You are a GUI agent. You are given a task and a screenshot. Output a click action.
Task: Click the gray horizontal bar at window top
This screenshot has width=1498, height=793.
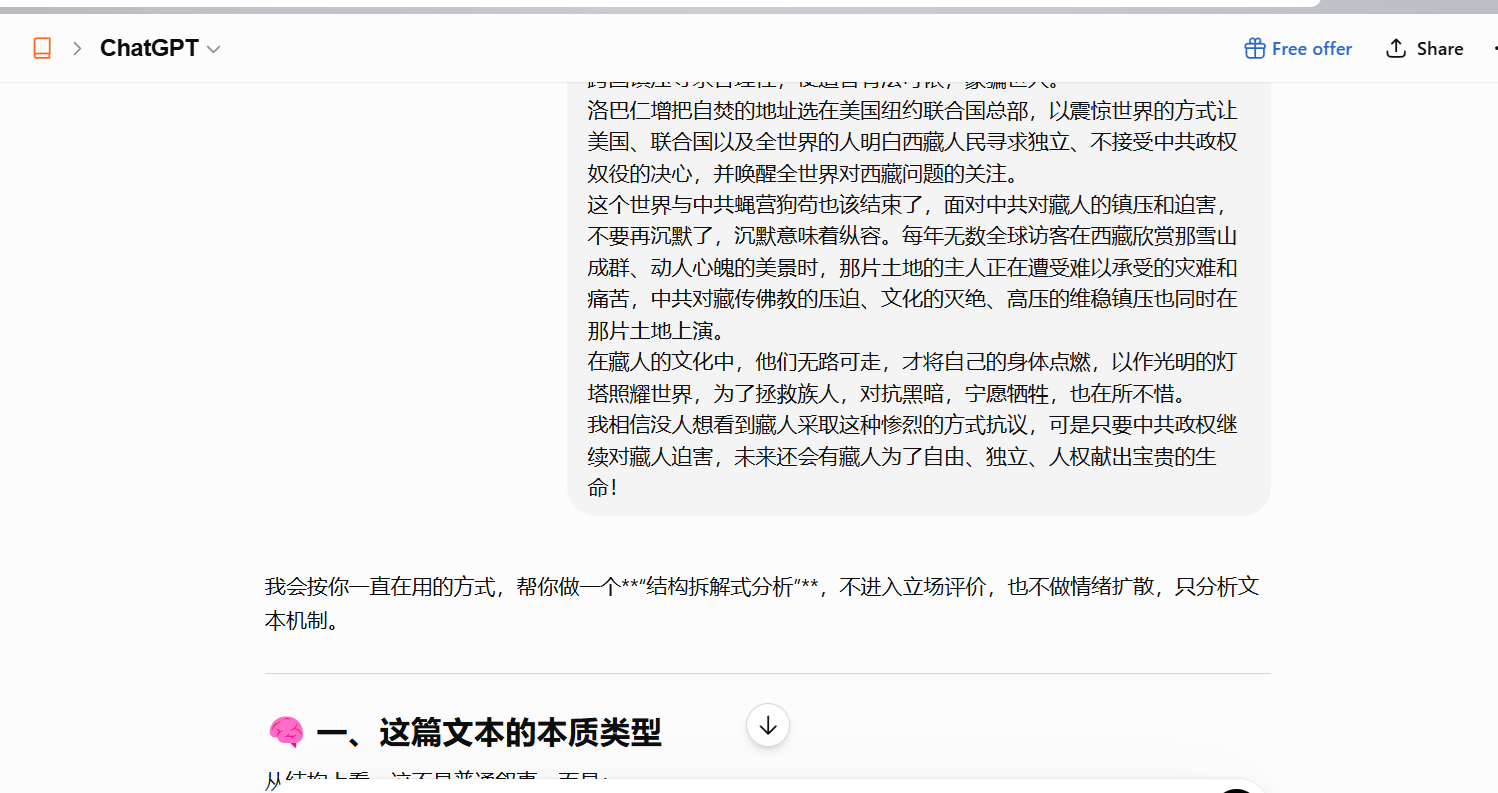pos(660,4)
